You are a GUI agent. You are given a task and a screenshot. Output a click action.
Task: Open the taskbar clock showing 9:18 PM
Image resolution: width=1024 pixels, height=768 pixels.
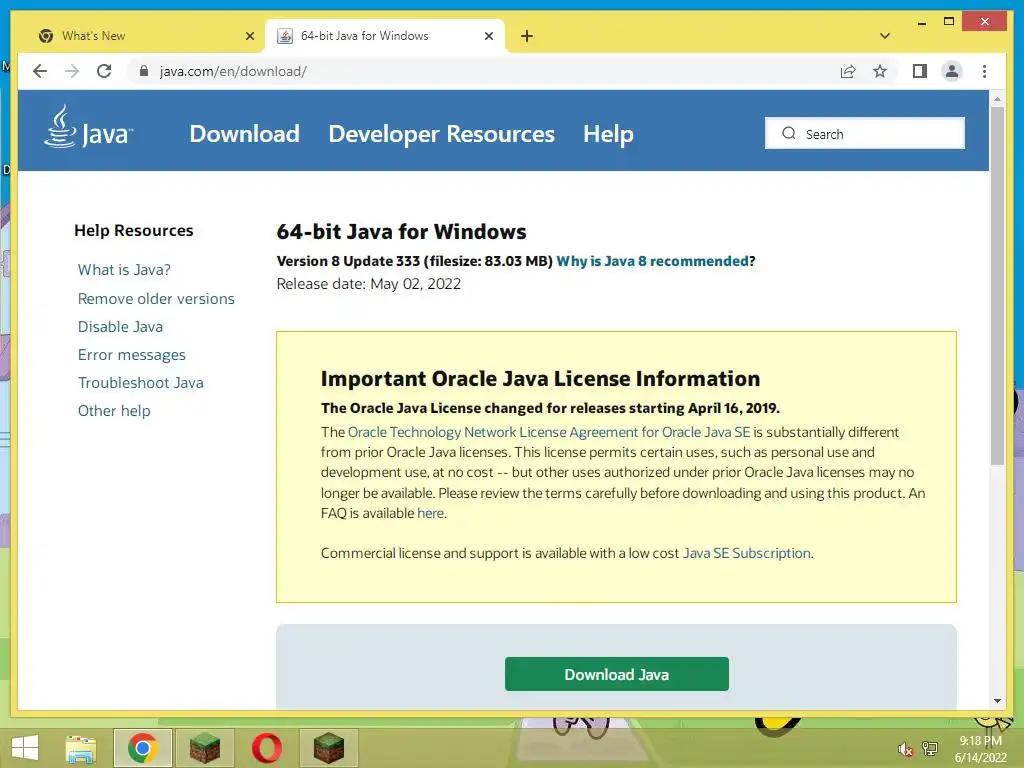tap(980, 749)
